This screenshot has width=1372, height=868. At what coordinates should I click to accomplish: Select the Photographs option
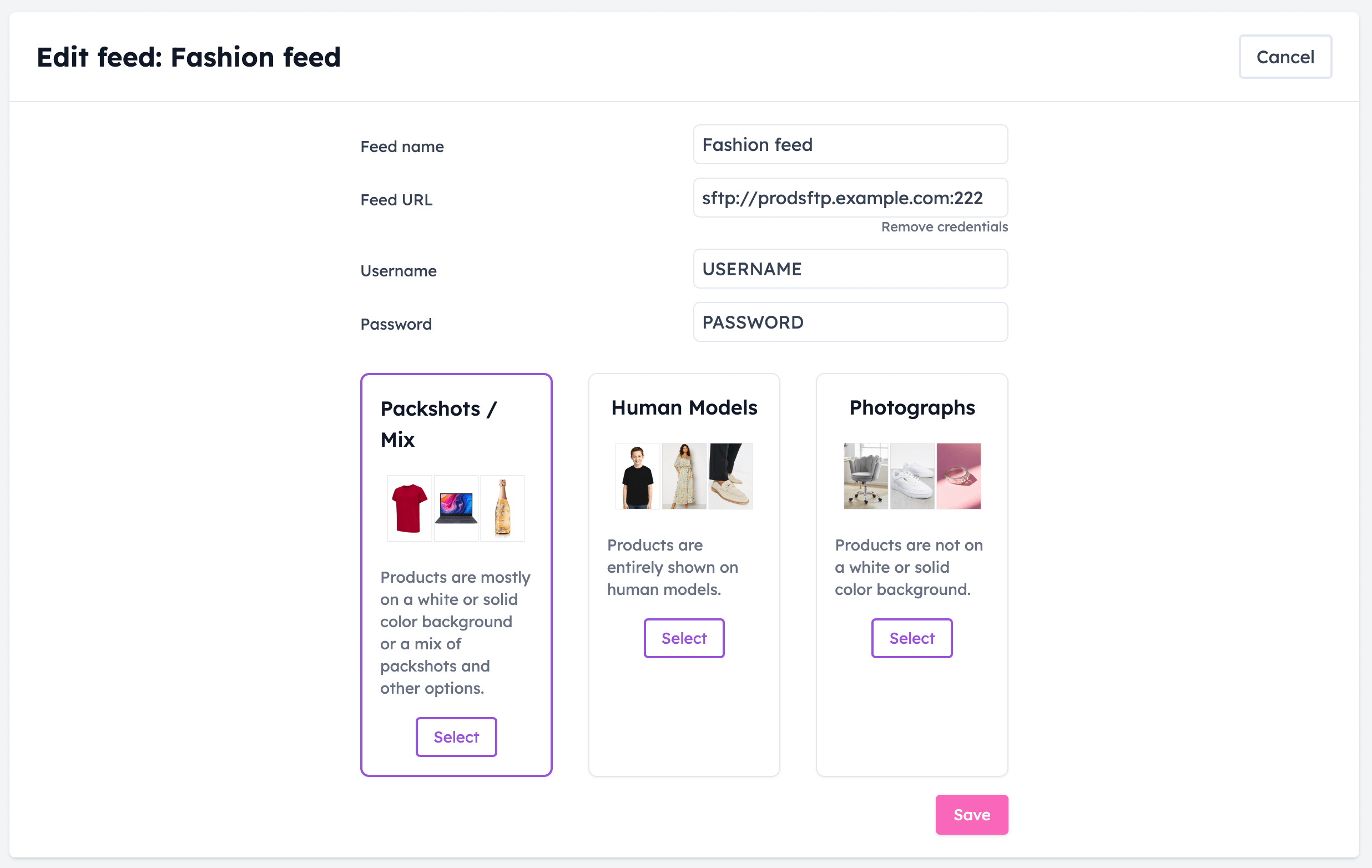click(x=912, y=638)
